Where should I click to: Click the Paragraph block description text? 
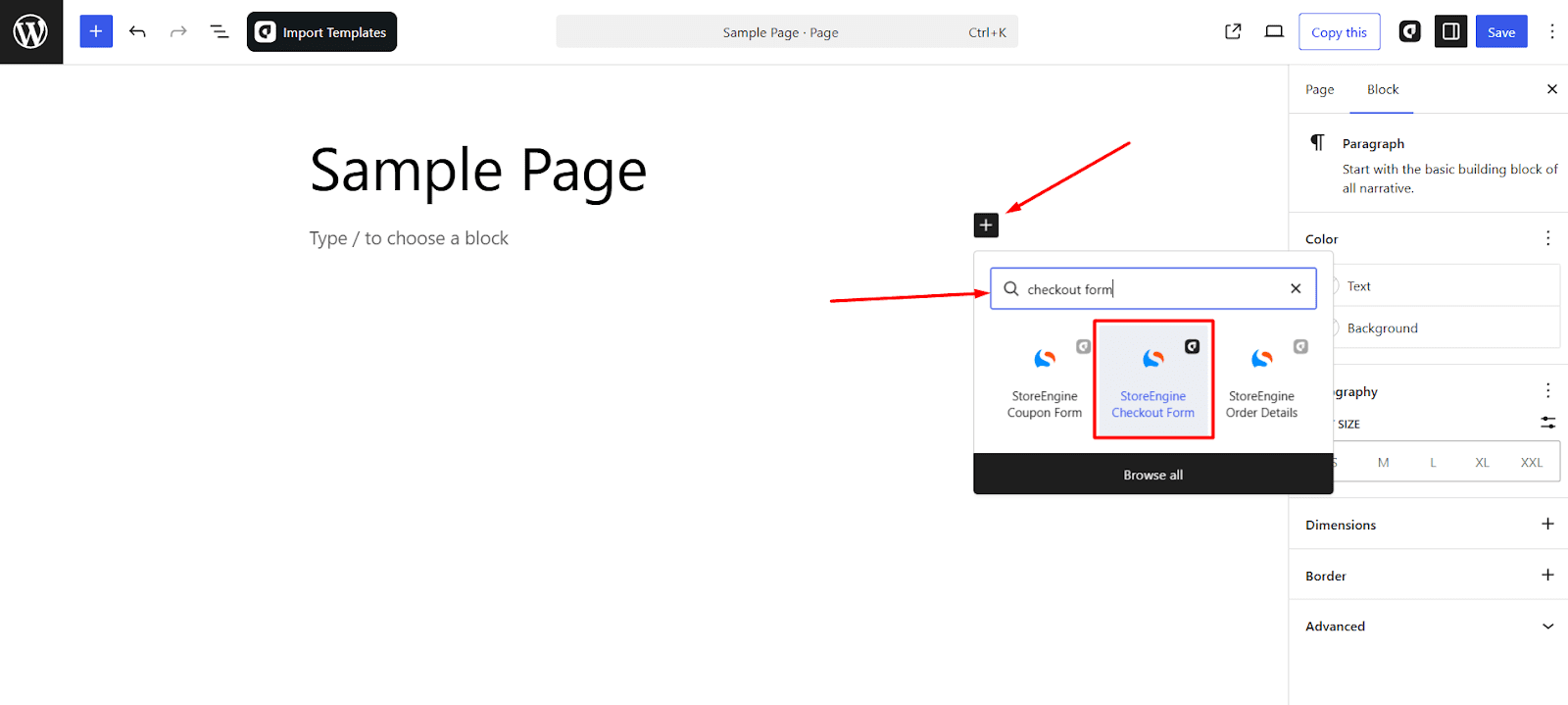pyautogui.click(x=1449, y=178)
